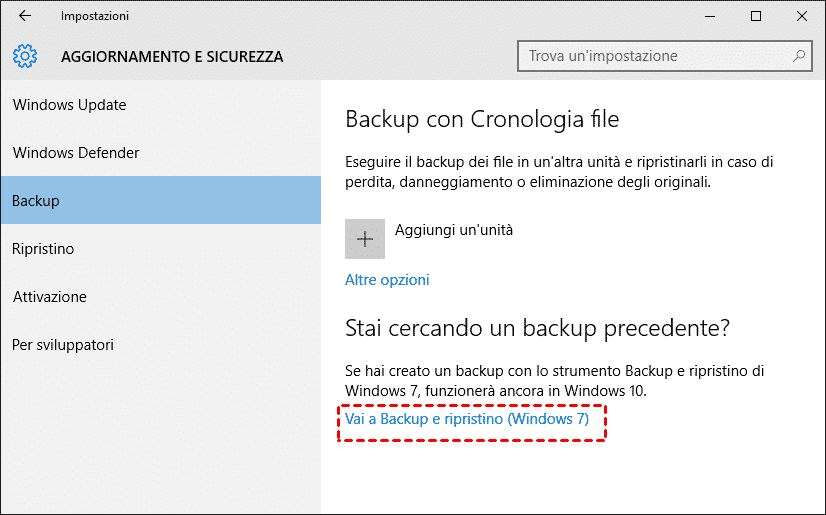Click the 'Impostazioni' window title text
This screenshot has height=515, width=826.
pyautogui.click(x=95, y=16)
